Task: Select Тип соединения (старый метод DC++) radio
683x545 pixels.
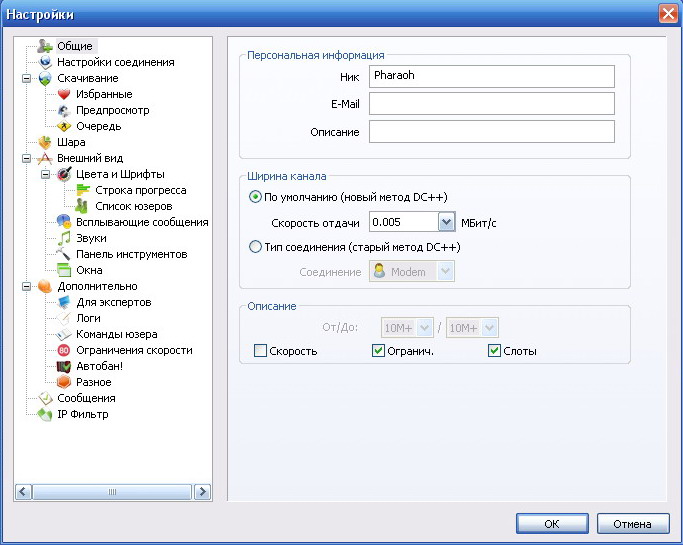Action: click(255, 247)
